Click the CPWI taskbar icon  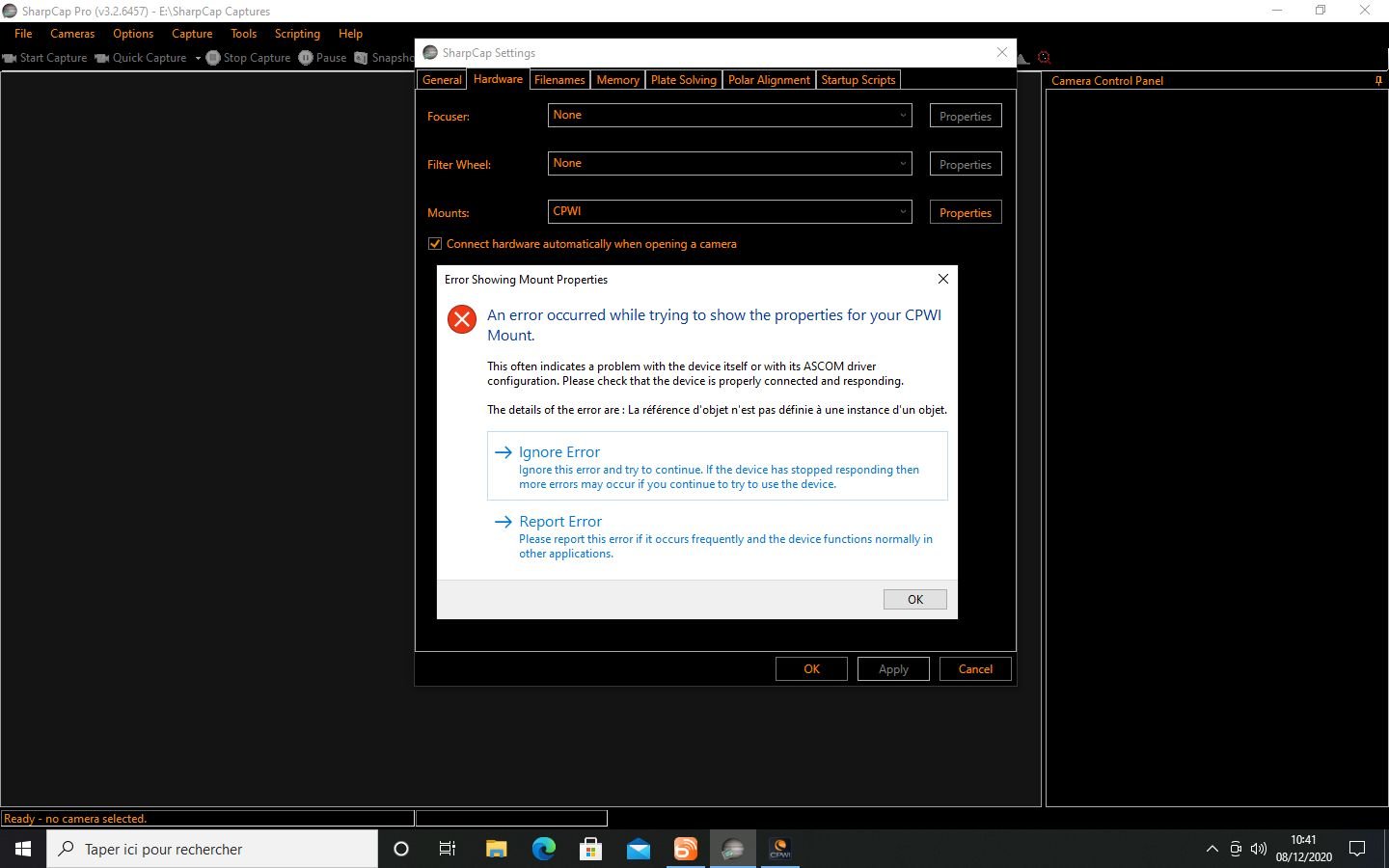coord(780,849)
